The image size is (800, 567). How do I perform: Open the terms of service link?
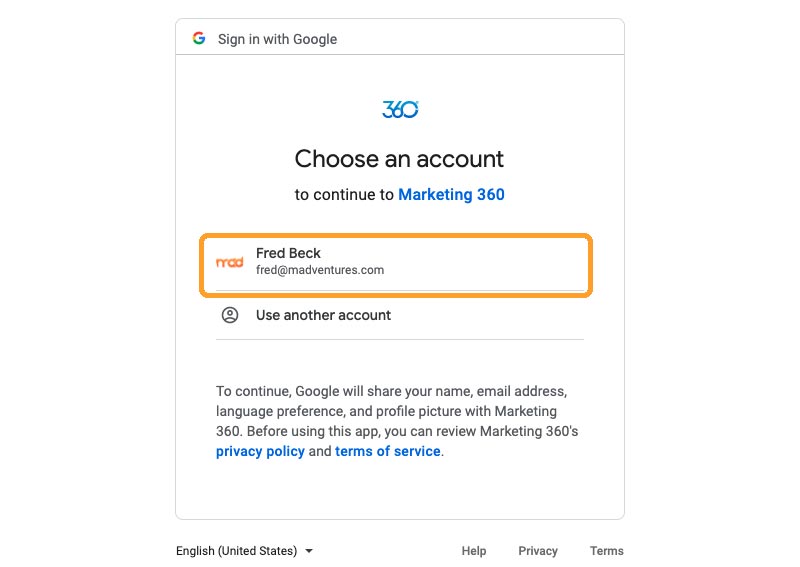click(x=388, y=451)
